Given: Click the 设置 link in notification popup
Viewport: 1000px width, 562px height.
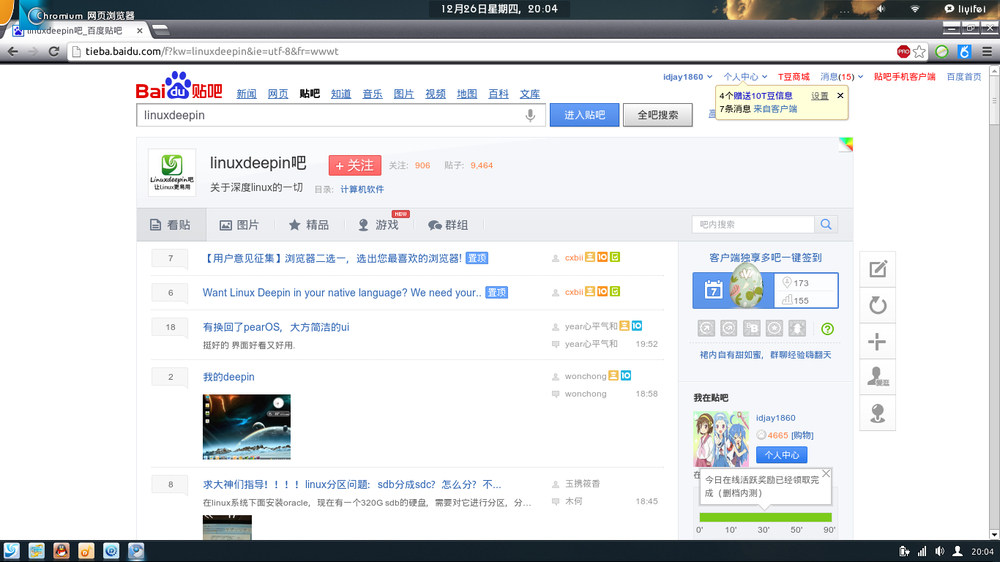Looking at the screenshot, I should pyautogui.click(x=820, y=96).
